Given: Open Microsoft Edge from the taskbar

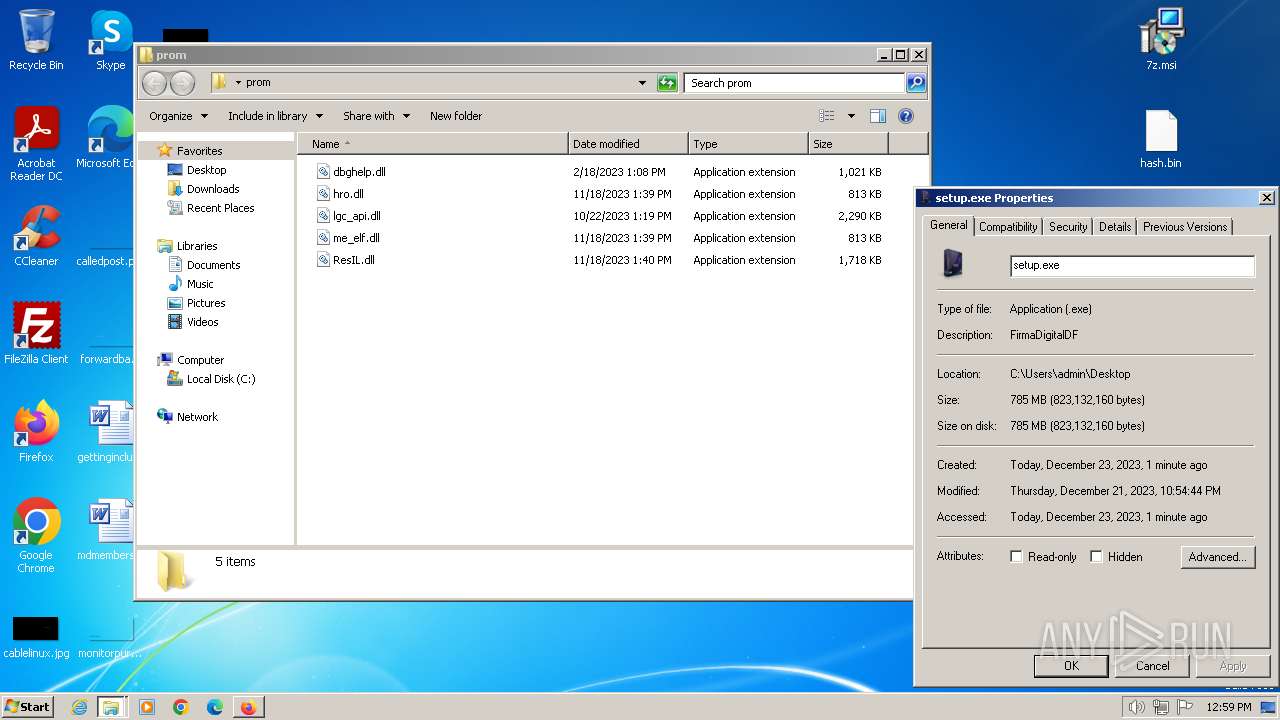Looking at the screenshot, I should tap(215, 707).
